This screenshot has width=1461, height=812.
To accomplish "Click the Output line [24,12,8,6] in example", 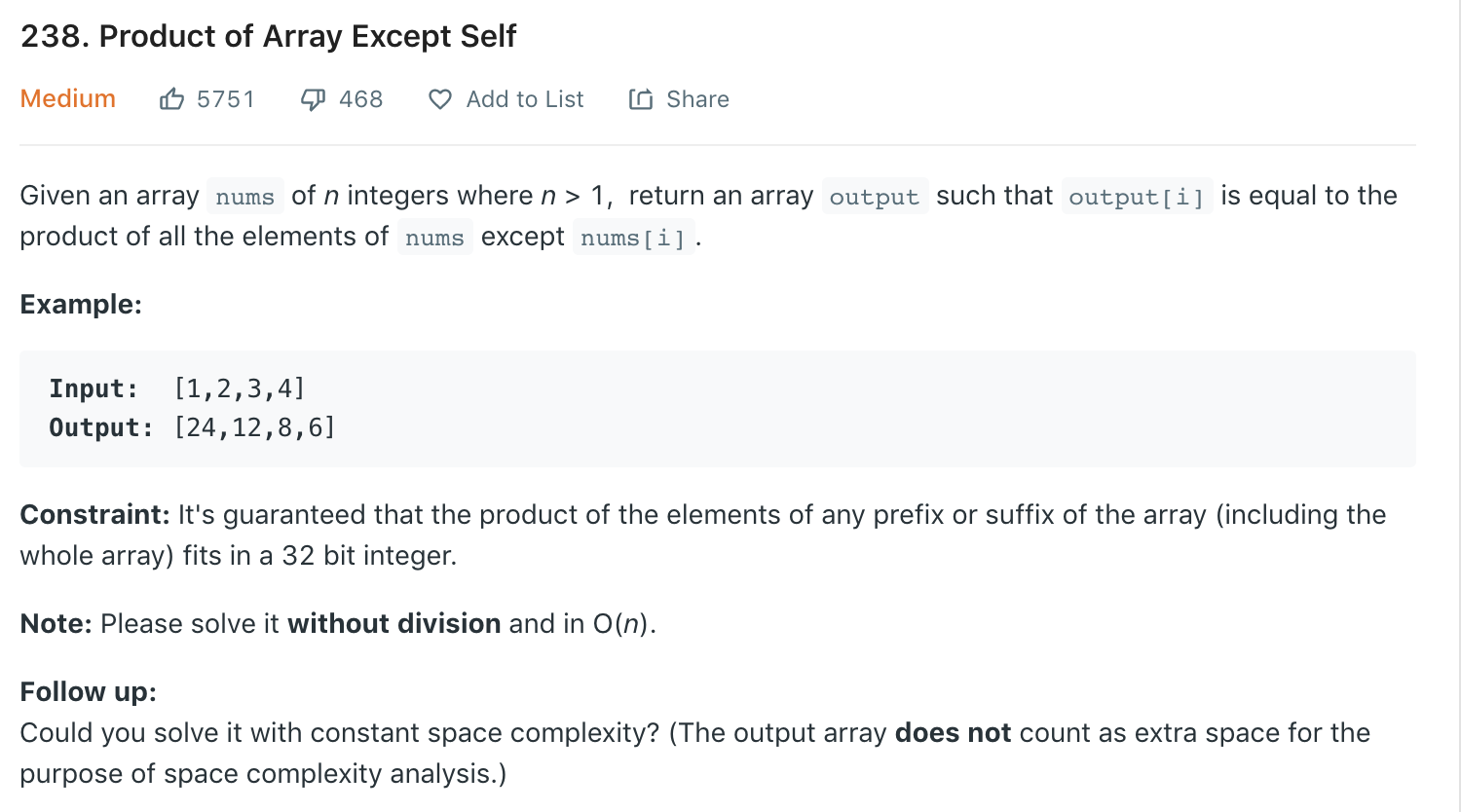I will (x=193, y=427).
